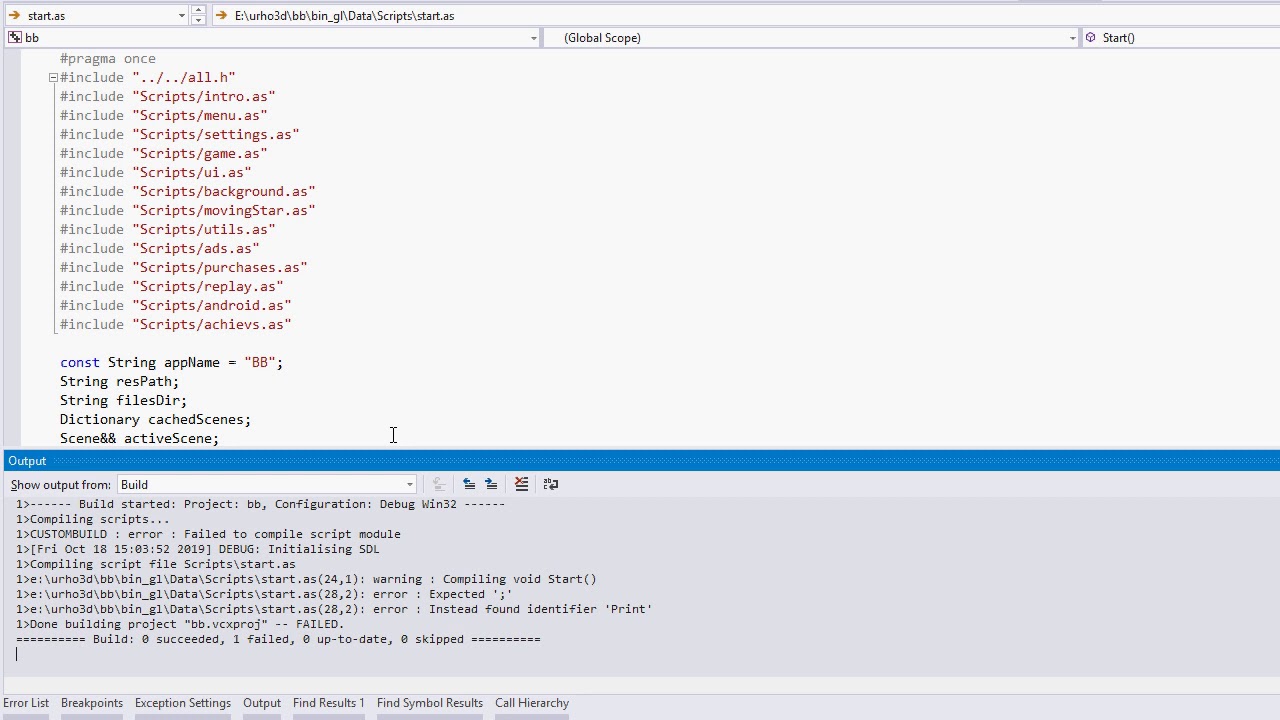Viewport: 1280px width, 720px height.
Task: Click the arrow icon before the file path
Action: click(222, 15)
